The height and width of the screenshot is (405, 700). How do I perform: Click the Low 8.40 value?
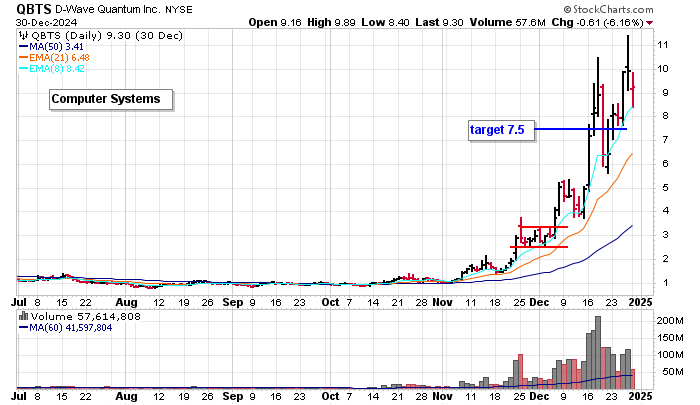tap(385, 22)
